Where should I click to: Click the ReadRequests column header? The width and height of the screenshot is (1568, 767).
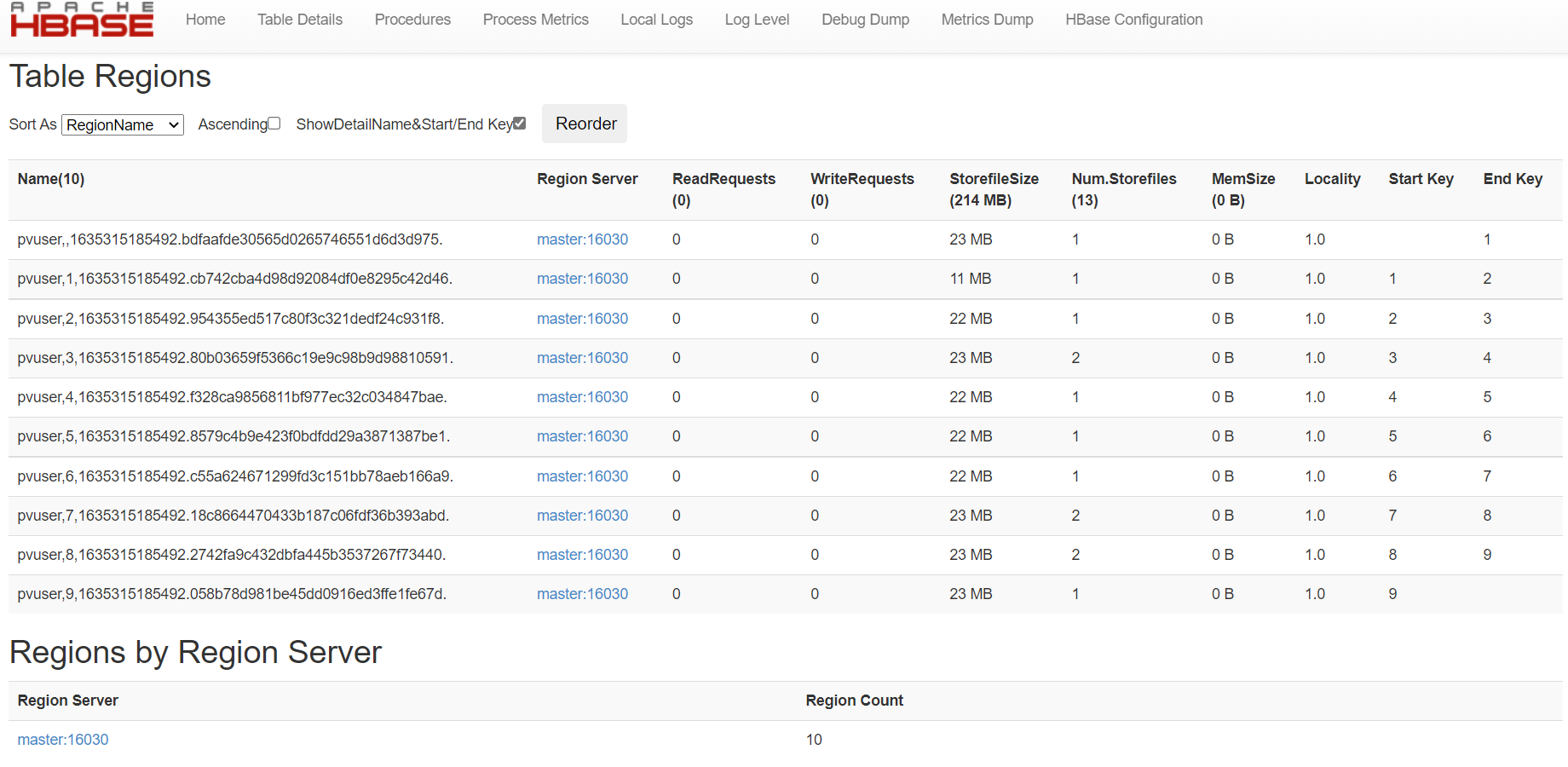click(x=723, y=189)
